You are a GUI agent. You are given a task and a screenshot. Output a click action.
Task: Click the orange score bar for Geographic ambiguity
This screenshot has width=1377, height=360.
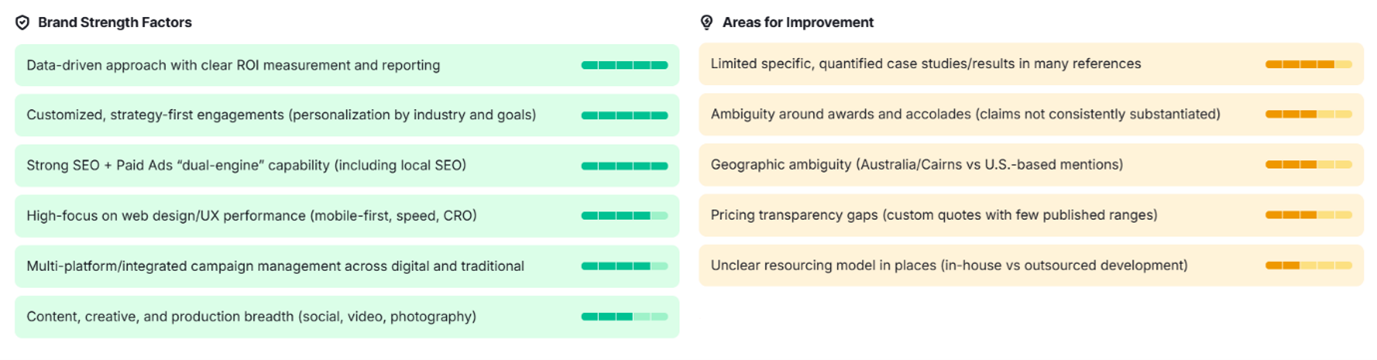click(1309, 165)
